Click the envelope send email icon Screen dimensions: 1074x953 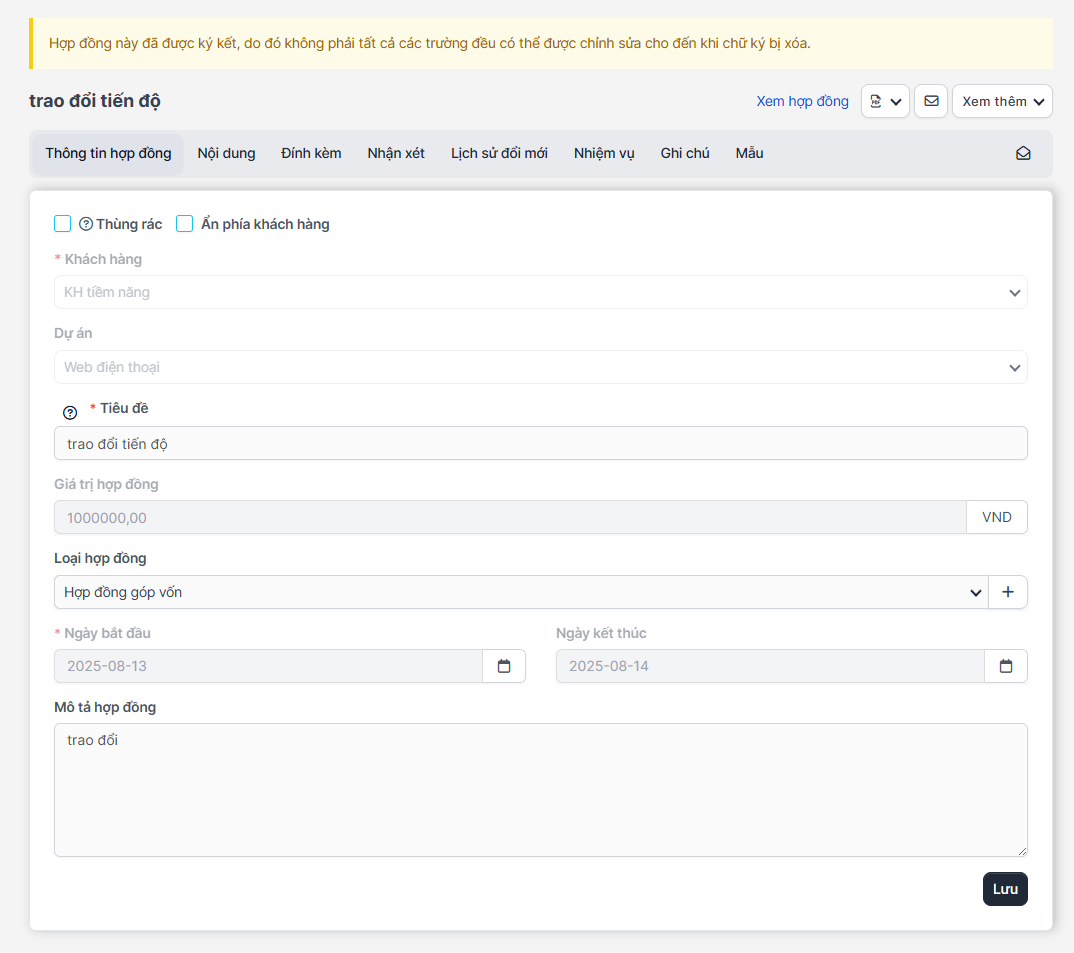click(x=931, y=101)
